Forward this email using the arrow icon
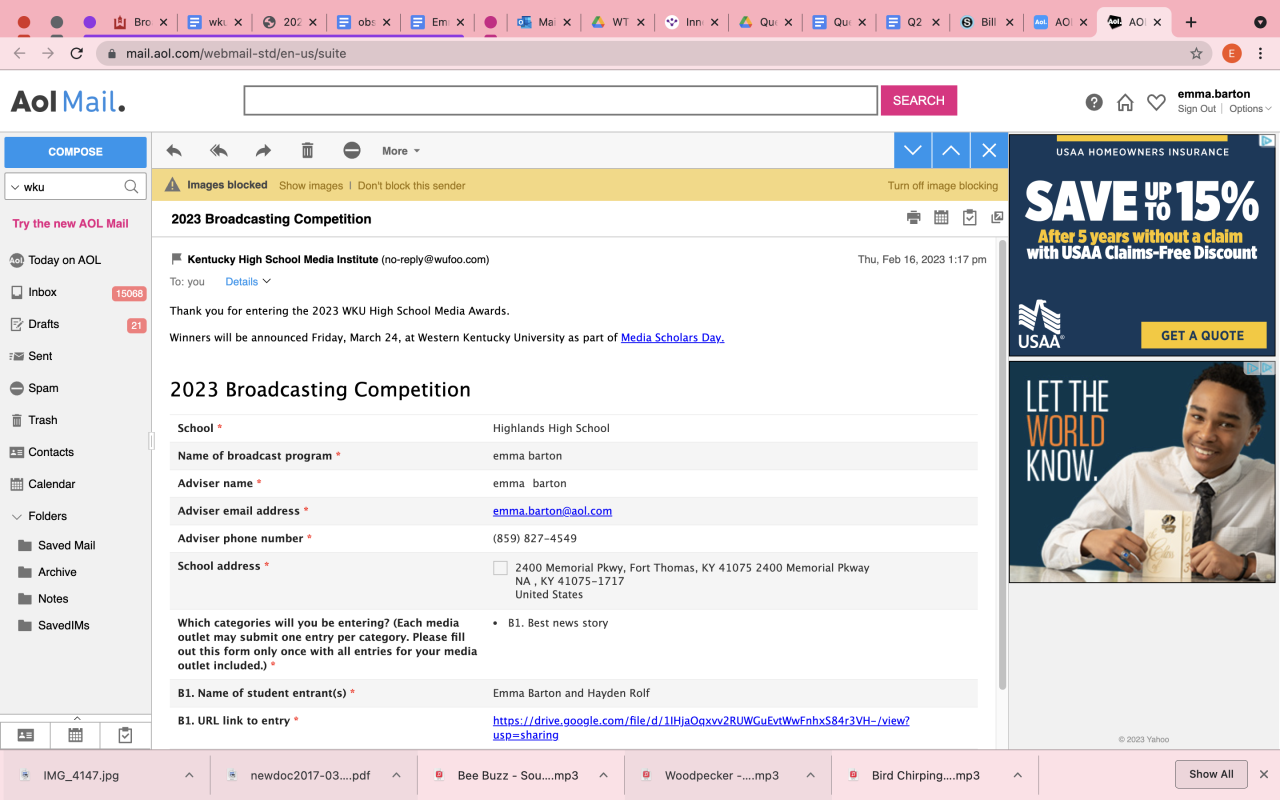This screenshot has height=800, width=1280. point(263,151)
